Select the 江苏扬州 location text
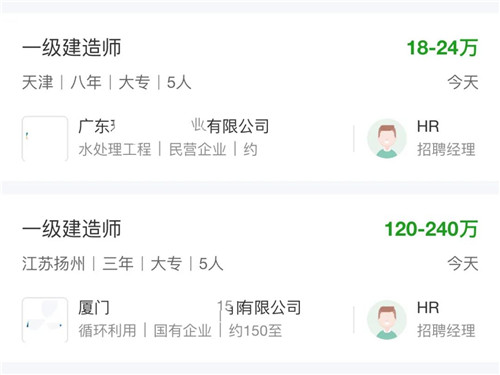 (x=54, y=264)
